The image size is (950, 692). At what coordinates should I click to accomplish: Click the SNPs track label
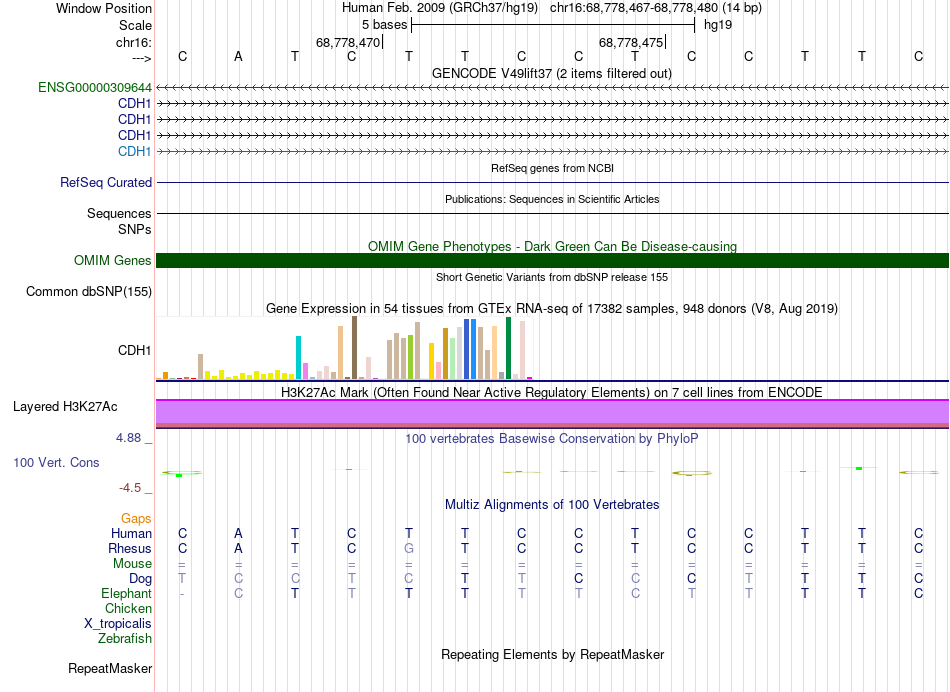tap(135, 230)
